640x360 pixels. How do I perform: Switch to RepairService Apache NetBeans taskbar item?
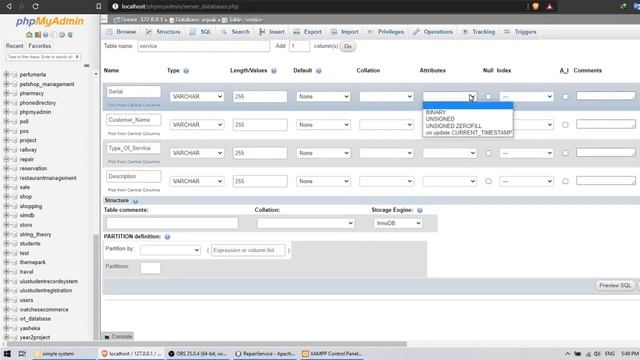(265, 353)
